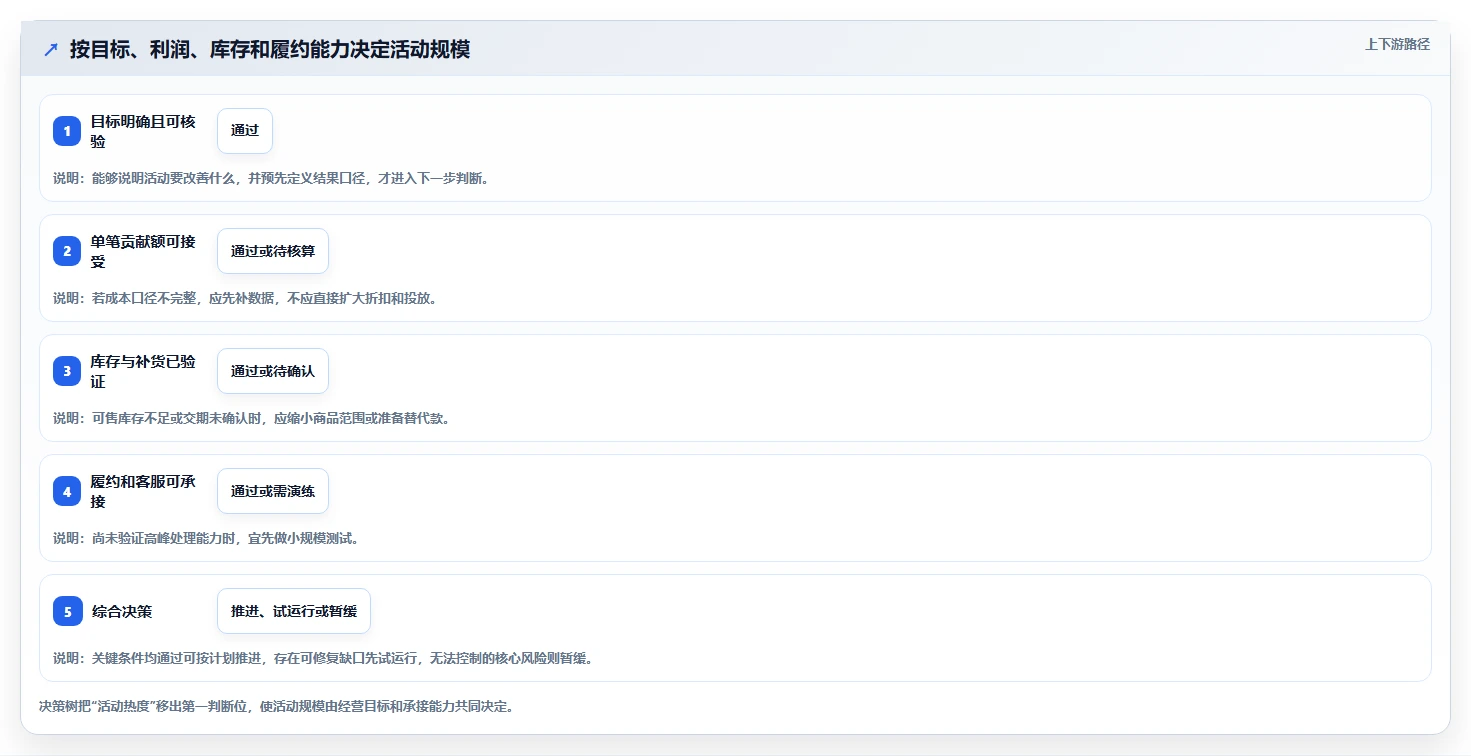
Task: Click the 通过或待核算 result pill
Action: (x=273, y=251)
